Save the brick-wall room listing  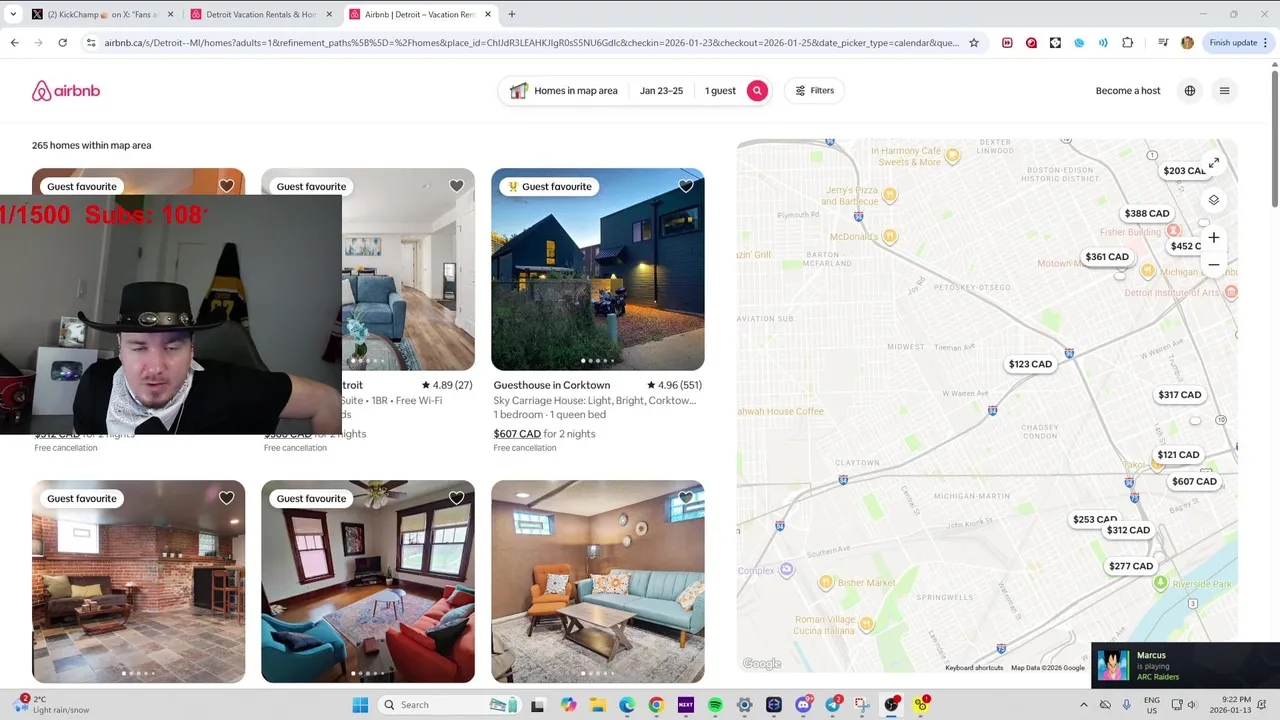click(226, 498)
